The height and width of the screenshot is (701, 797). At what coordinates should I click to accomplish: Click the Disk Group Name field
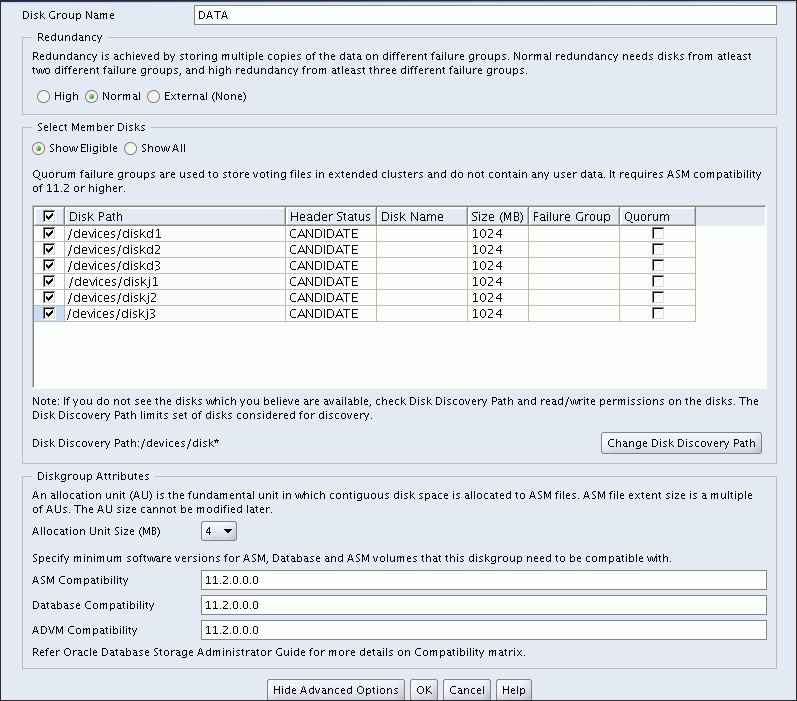pyautogui.click(x=485, y=15)
